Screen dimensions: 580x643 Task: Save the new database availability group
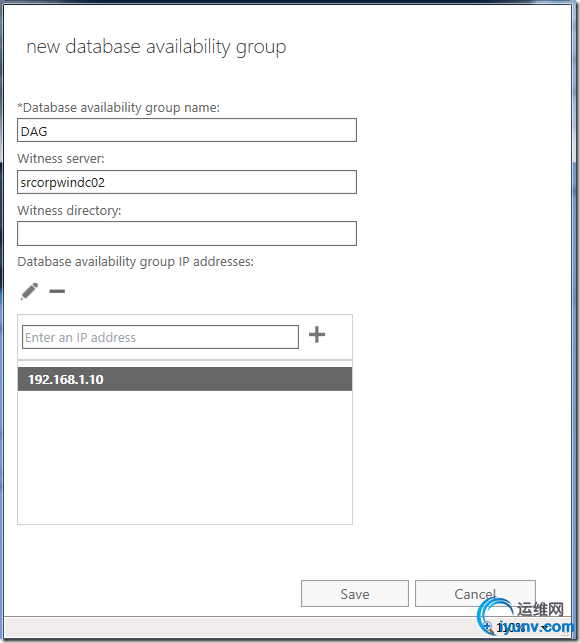coord(355,593)
